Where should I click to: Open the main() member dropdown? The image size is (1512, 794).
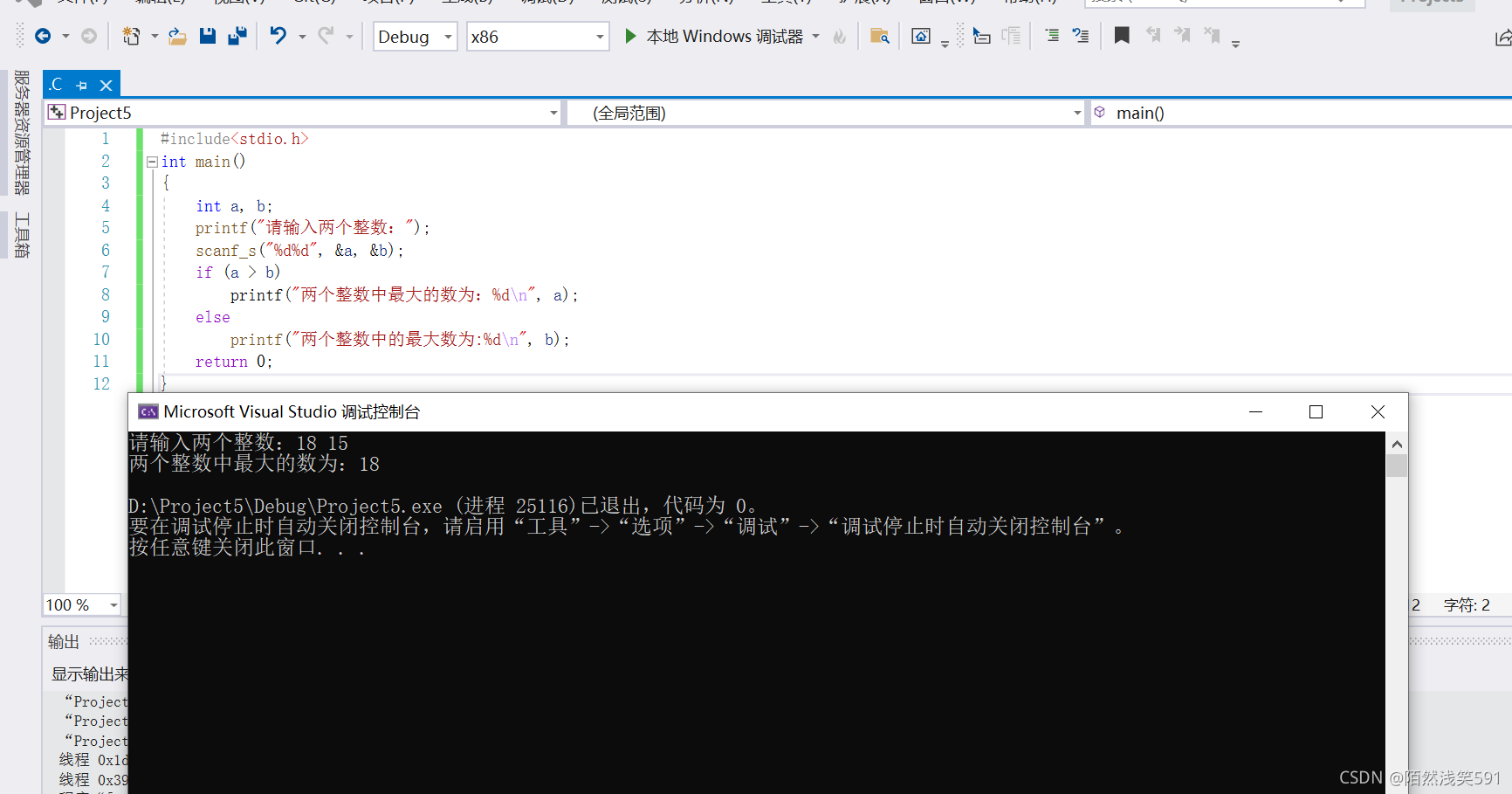point(1301,113)
